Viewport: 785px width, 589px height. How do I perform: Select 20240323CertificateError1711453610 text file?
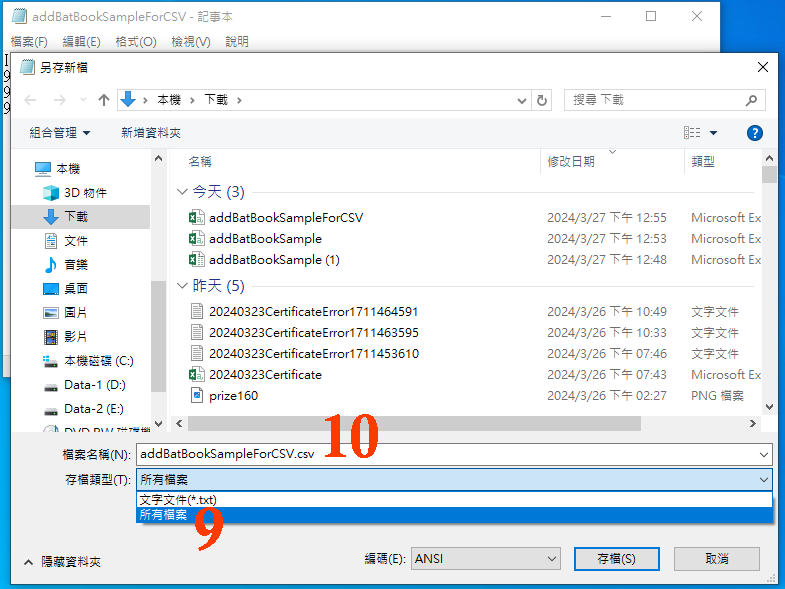pyautogui.click(x=314, y=354)
